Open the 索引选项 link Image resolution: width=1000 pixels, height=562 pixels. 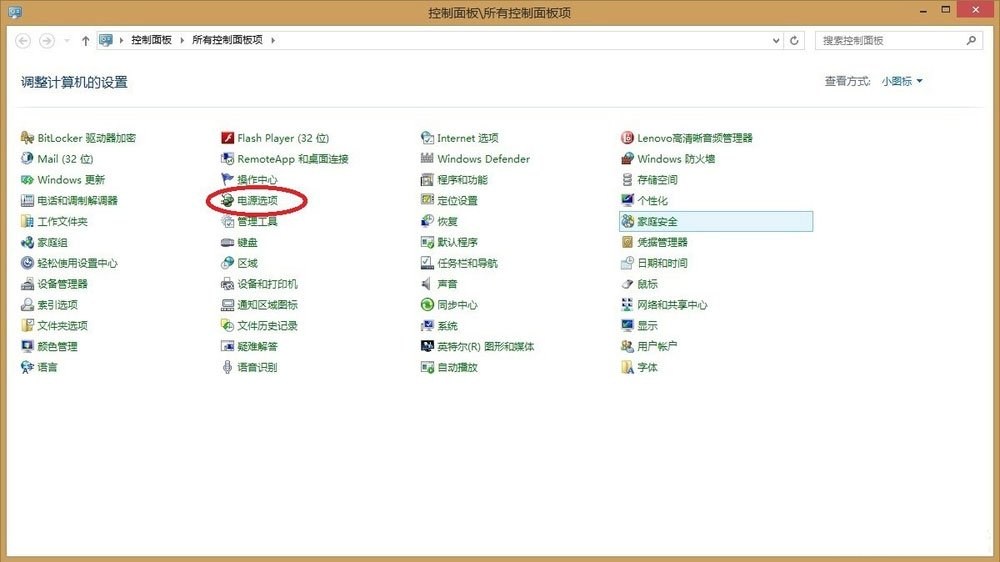click(57, 305)
